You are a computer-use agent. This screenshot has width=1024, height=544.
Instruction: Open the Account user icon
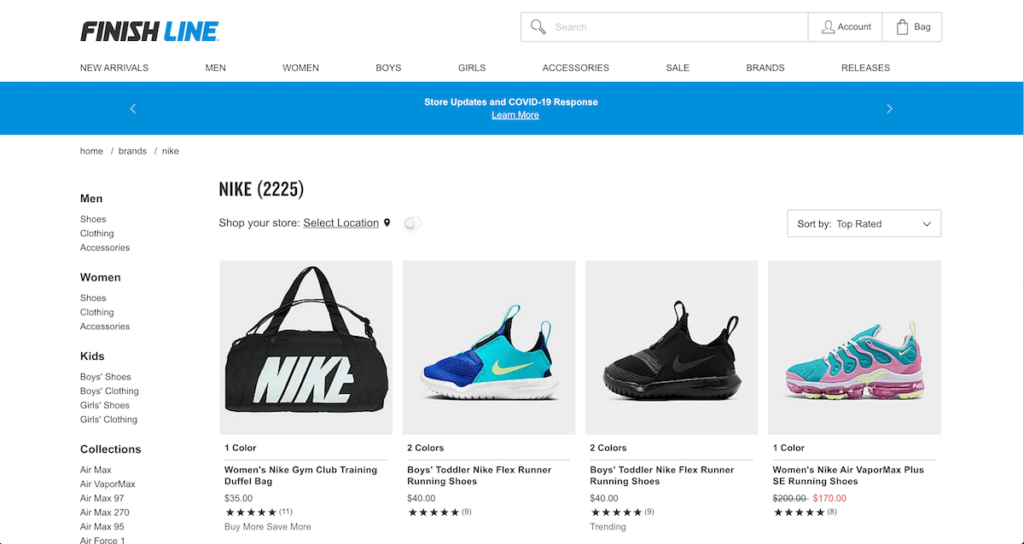pyautogui.click(x=827, y=27)
